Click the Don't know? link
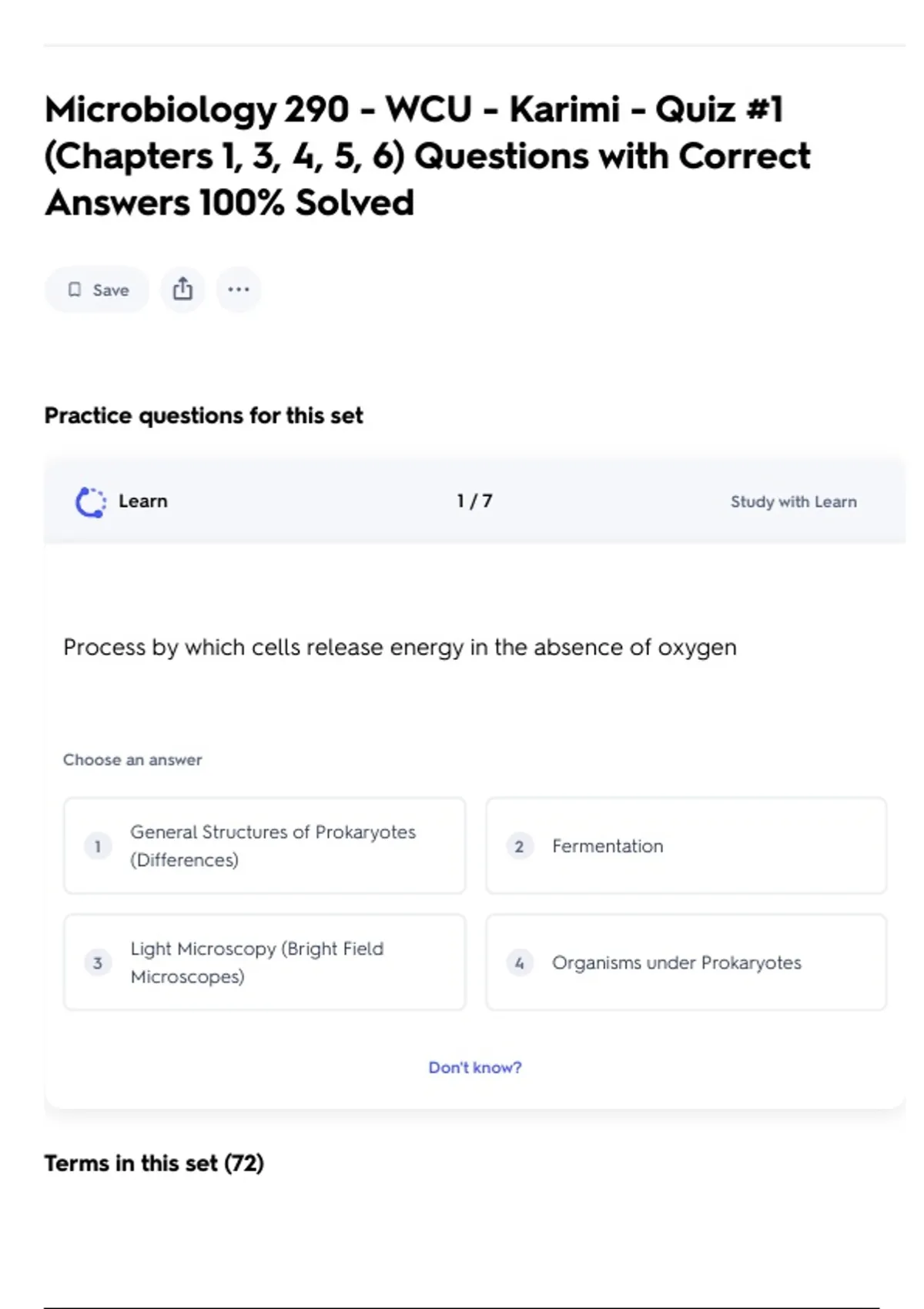The width and height of the screenshot is (924, 1309). point(474,1068)
